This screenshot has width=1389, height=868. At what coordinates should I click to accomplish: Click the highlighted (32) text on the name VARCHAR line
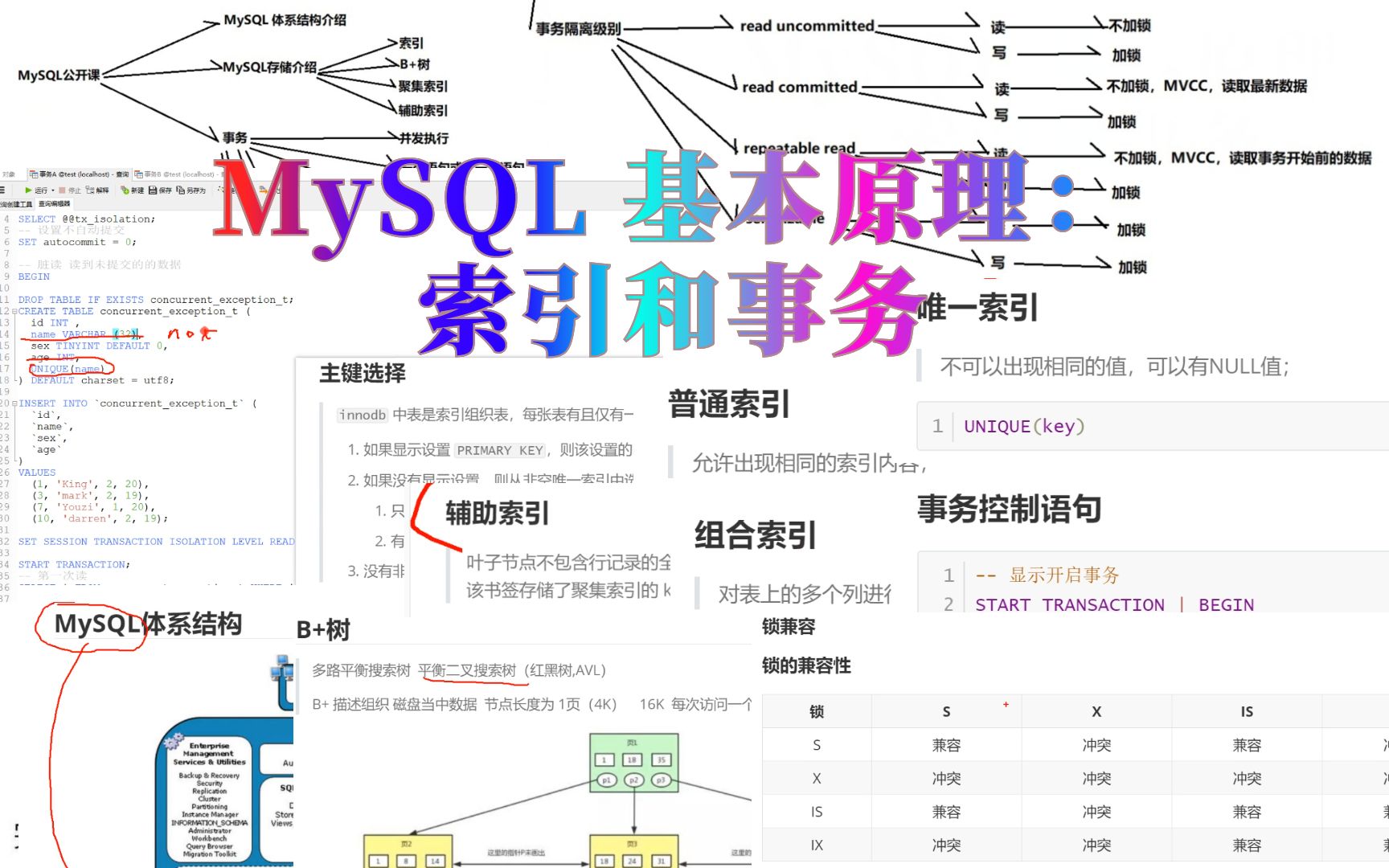click(x=125, y=334)
